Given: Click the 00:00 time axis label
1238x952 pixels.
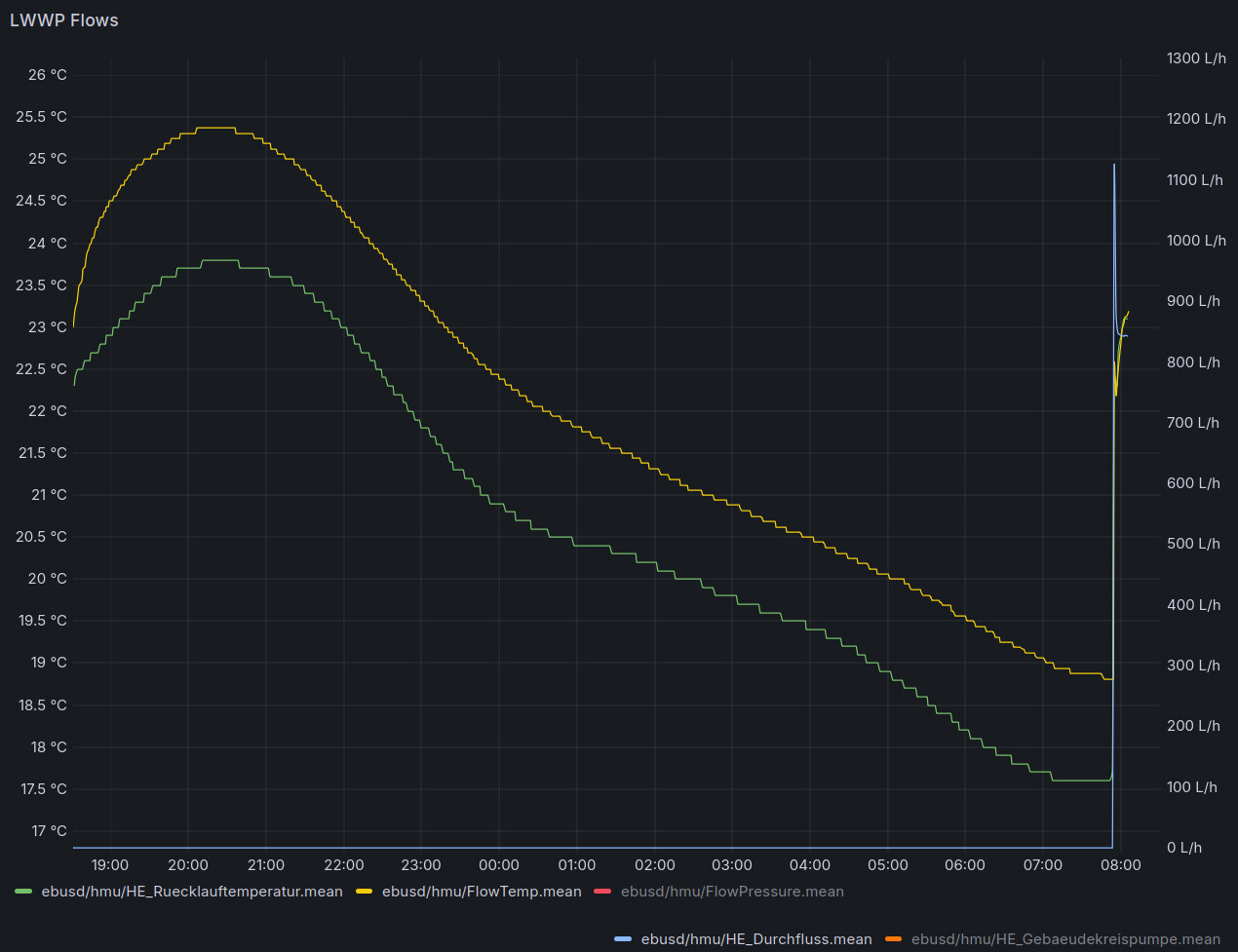Looking at the screenshot, I should (x=499, y=865).
